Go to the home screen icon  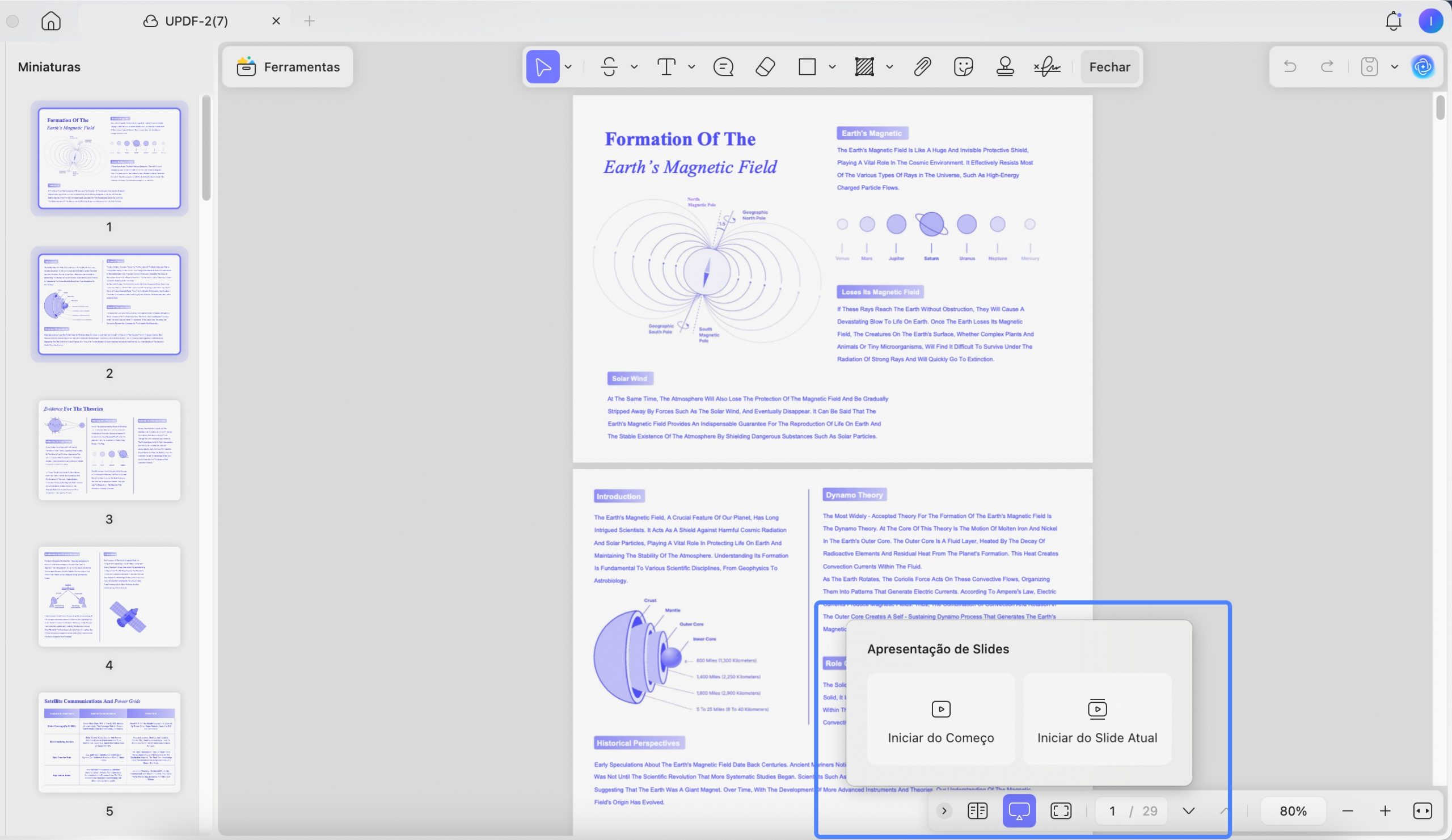click(50, 21)
